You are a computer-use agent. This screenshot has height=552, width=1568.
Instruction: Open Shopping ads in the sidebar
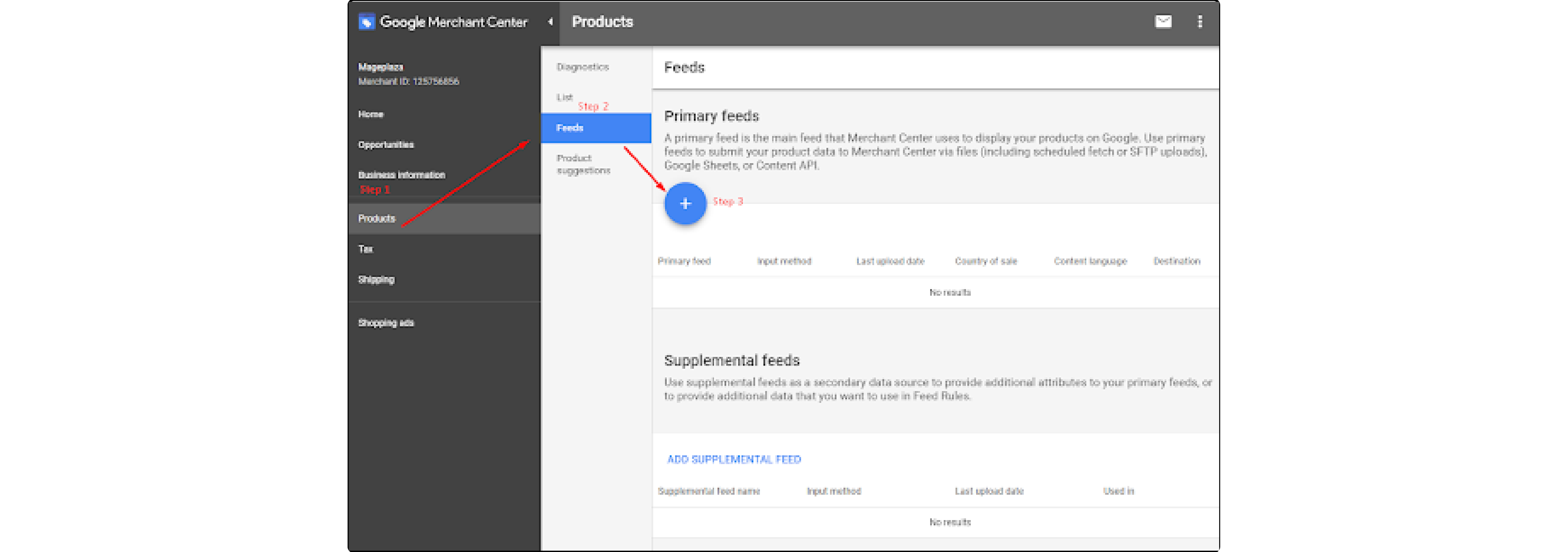click(x=386, y=323)
